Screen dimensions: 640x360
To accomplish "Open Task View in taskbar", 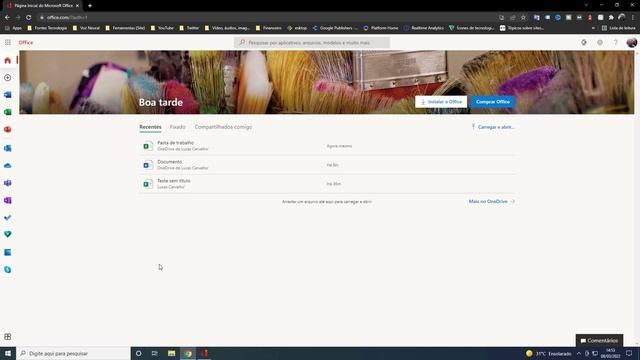I will coord(155,353).
